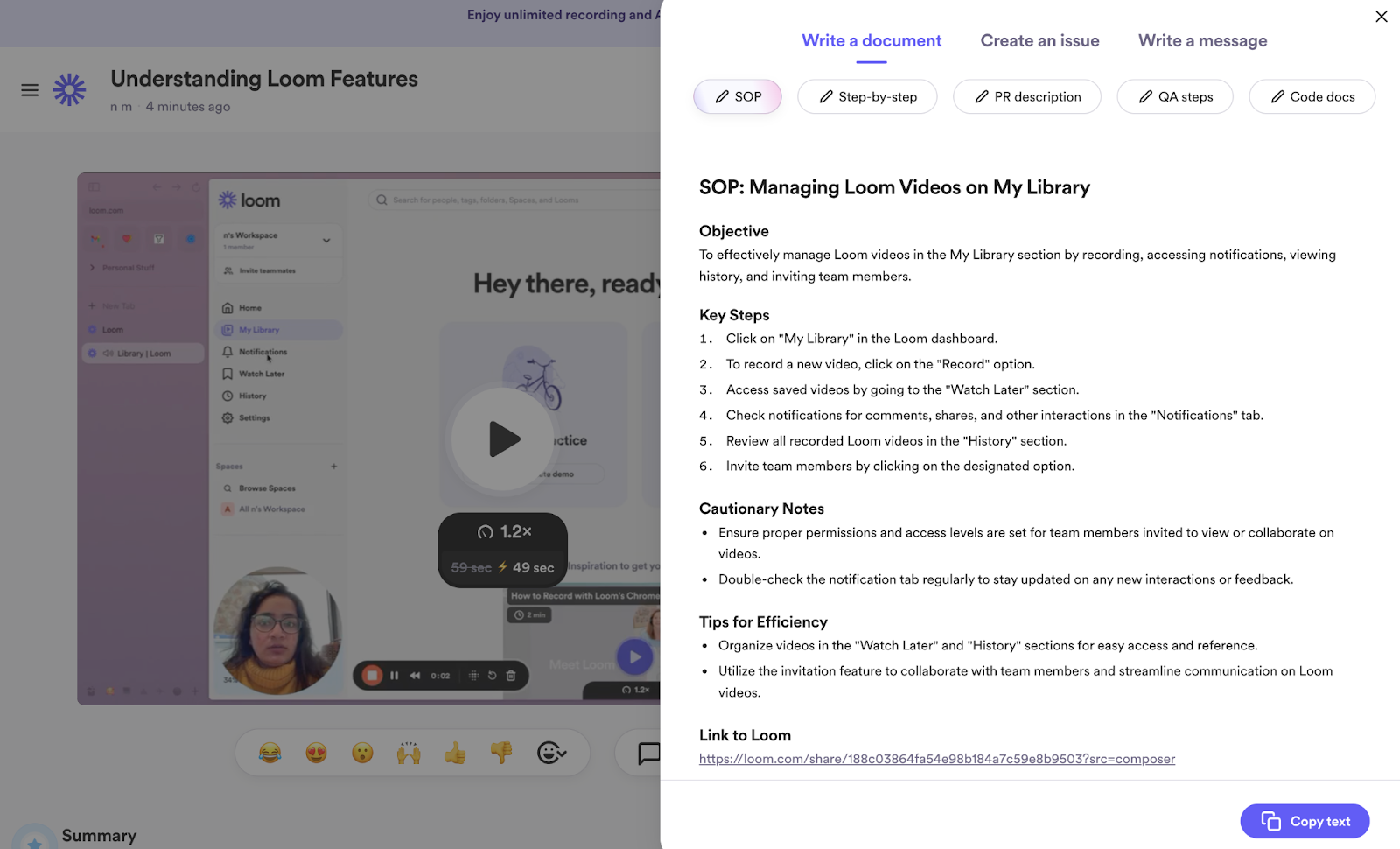The image size is (1400, 849).
Task: Click the Key Steps heading
Action: pos(734,315)
